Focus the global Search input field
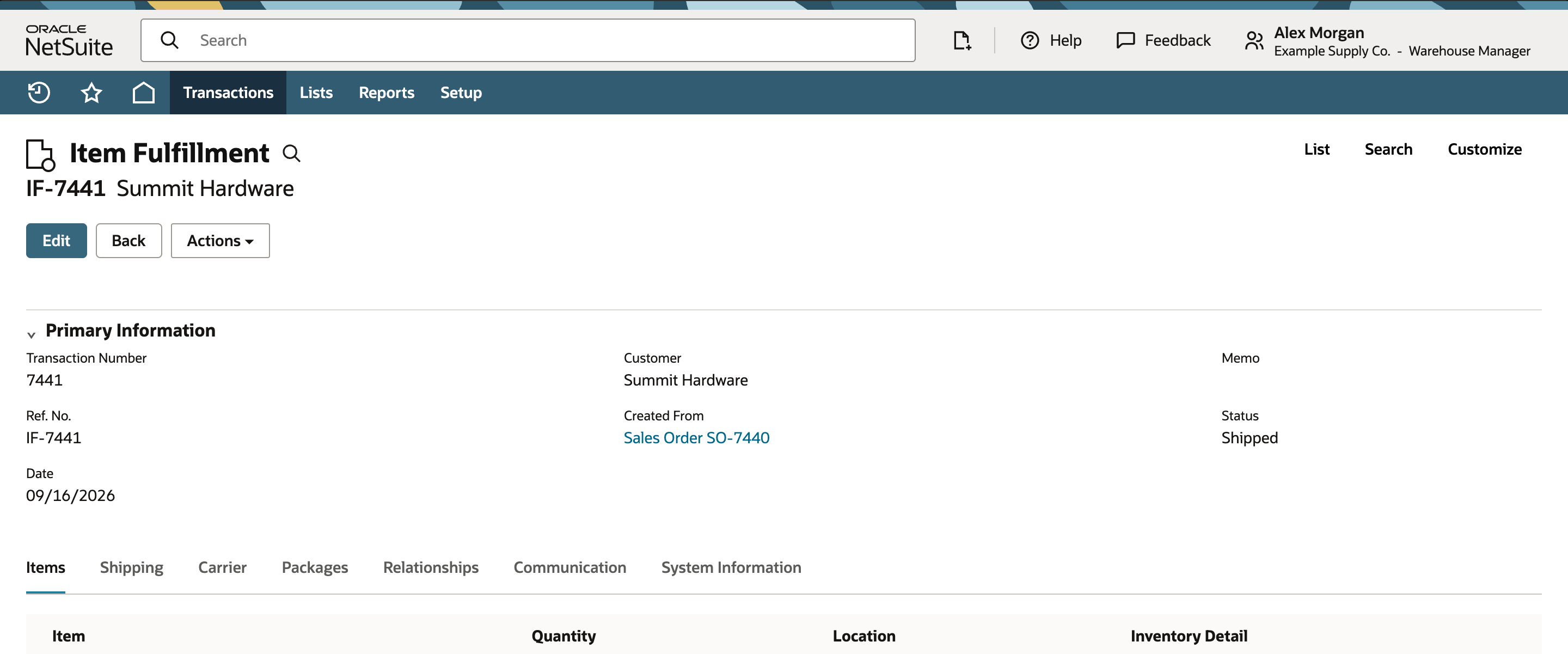Image resolution: width=1568 pixels, height=654 pixels. [528, 40]
